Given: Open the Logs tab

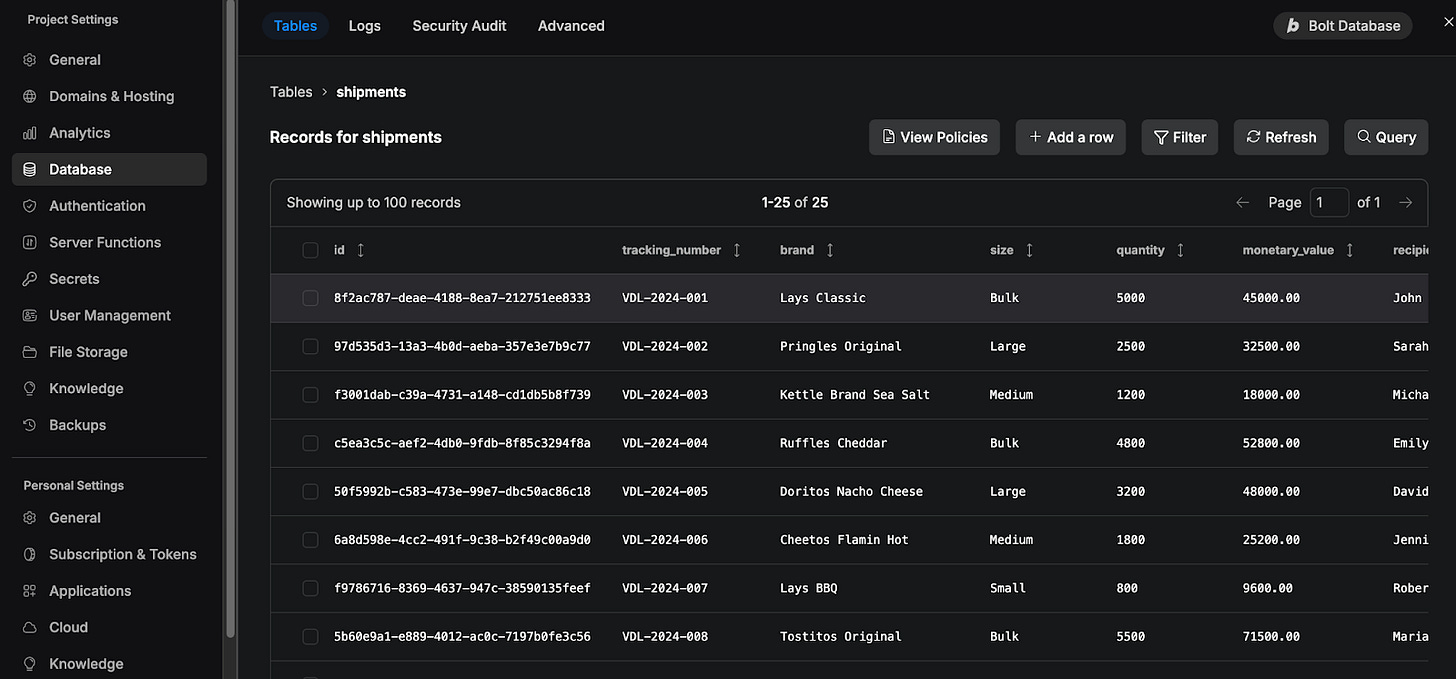Looking at the screenshot, I should 364,26.
